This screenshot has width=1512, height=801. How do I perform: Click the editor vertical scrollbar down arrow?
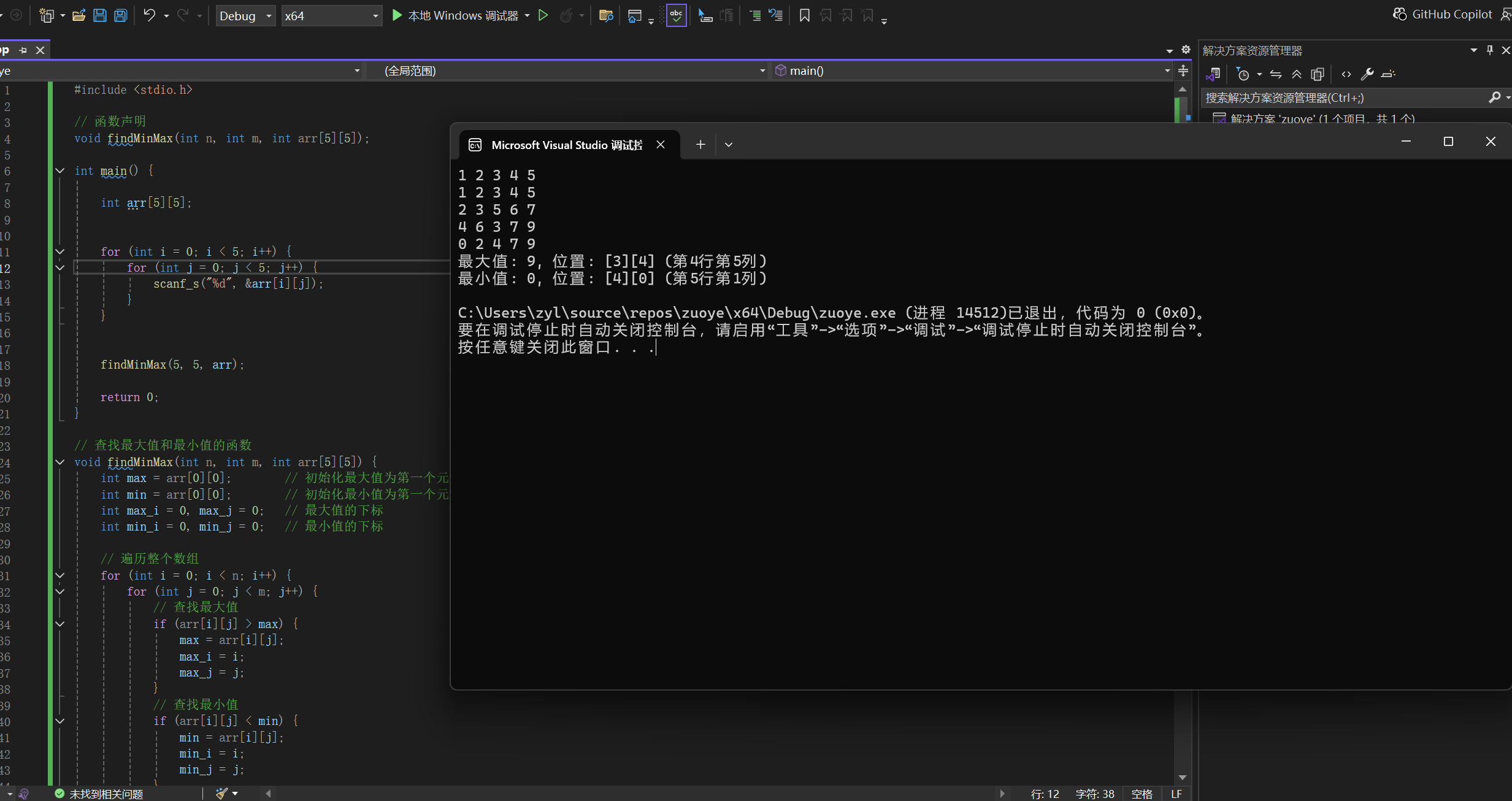point(1183,778)
